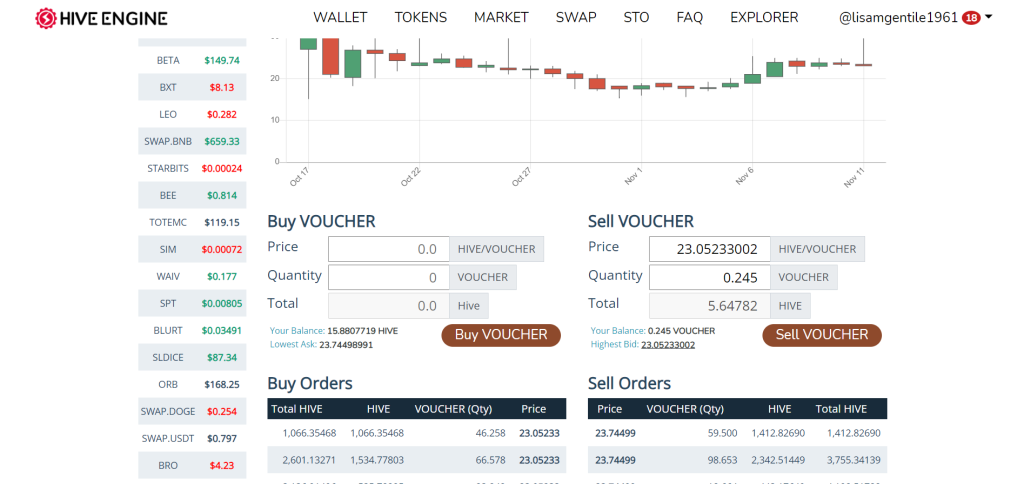Select the SLDICE token row
This screenshot has width=1024, height=484.
tap(192, 357)
